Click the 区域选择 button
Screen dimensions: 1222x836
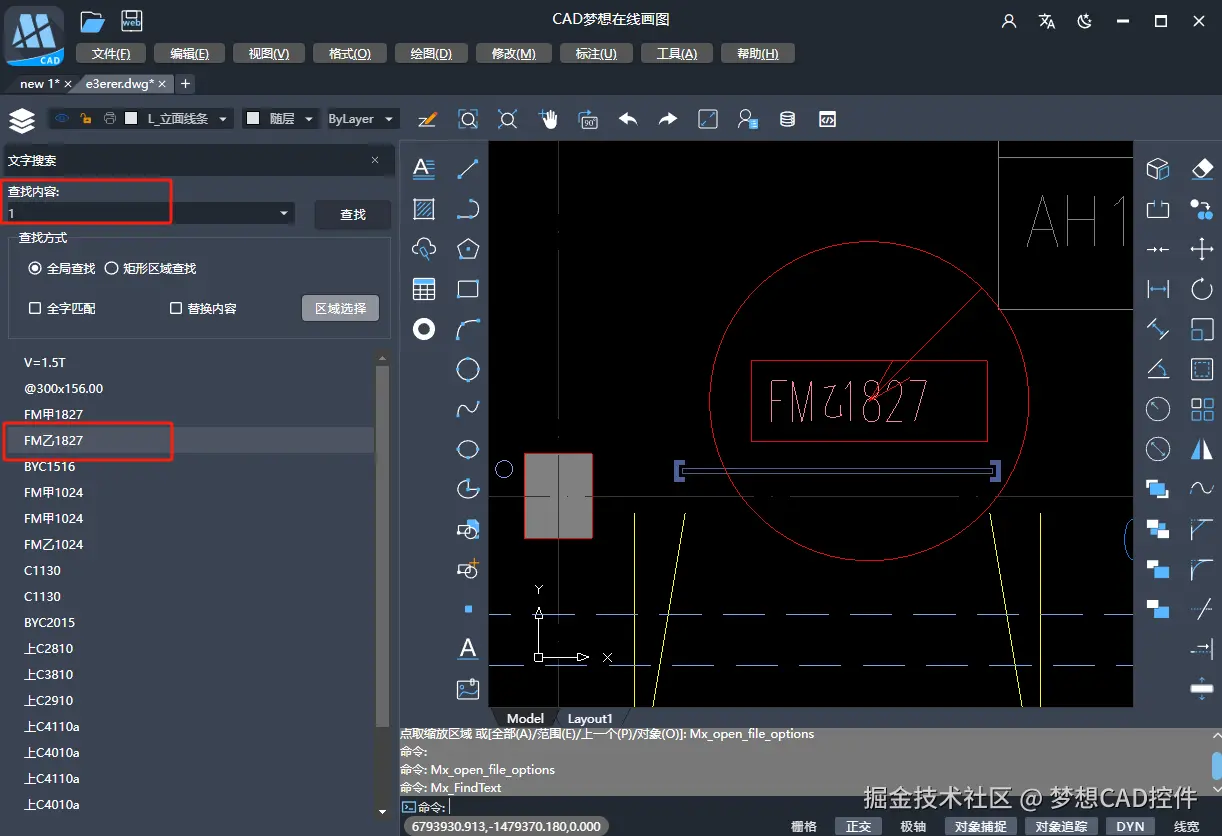click(340, 308)
